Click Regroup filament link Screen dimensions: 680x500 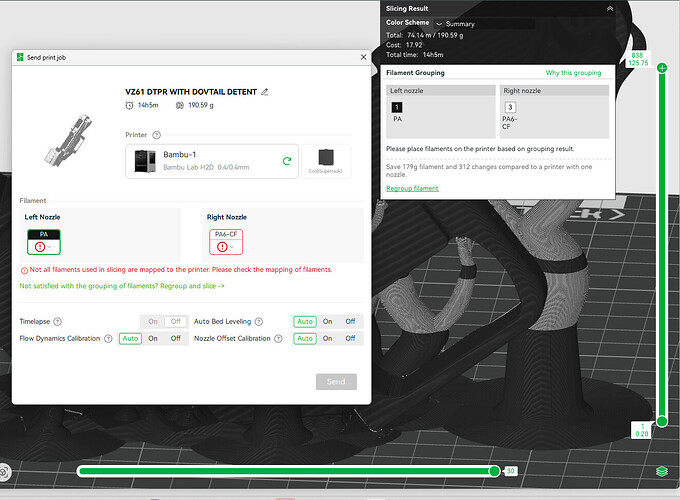(x=412, y=189)
